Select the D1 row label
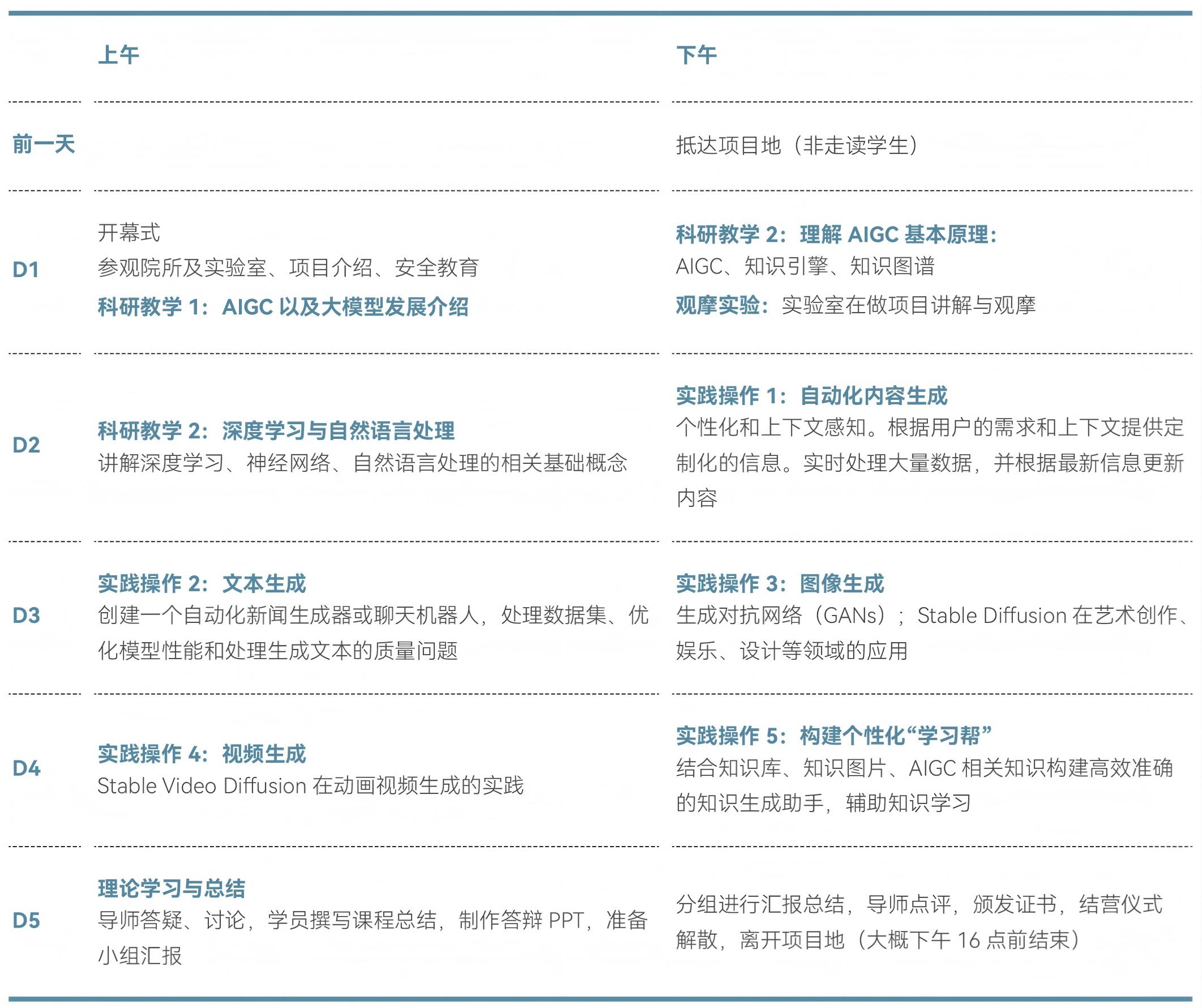1202x1008 pixels. pyautogui.click(x=25, y=270)
